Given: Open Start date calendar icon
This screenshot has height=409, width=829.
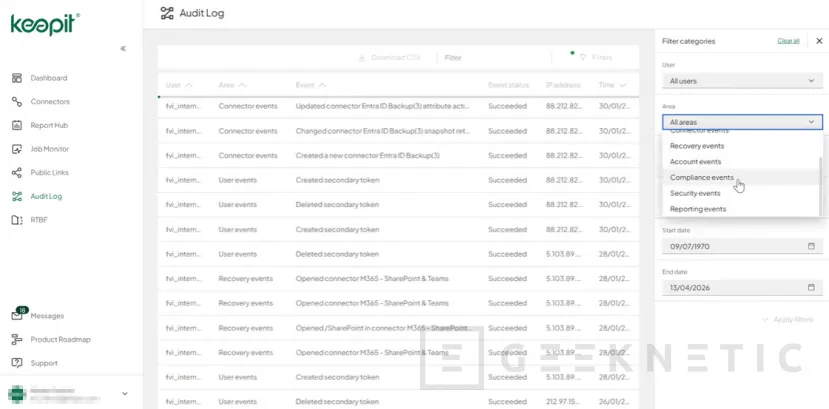Looking at the screenshot, I should pyautogui.click(x=811, y=246).
